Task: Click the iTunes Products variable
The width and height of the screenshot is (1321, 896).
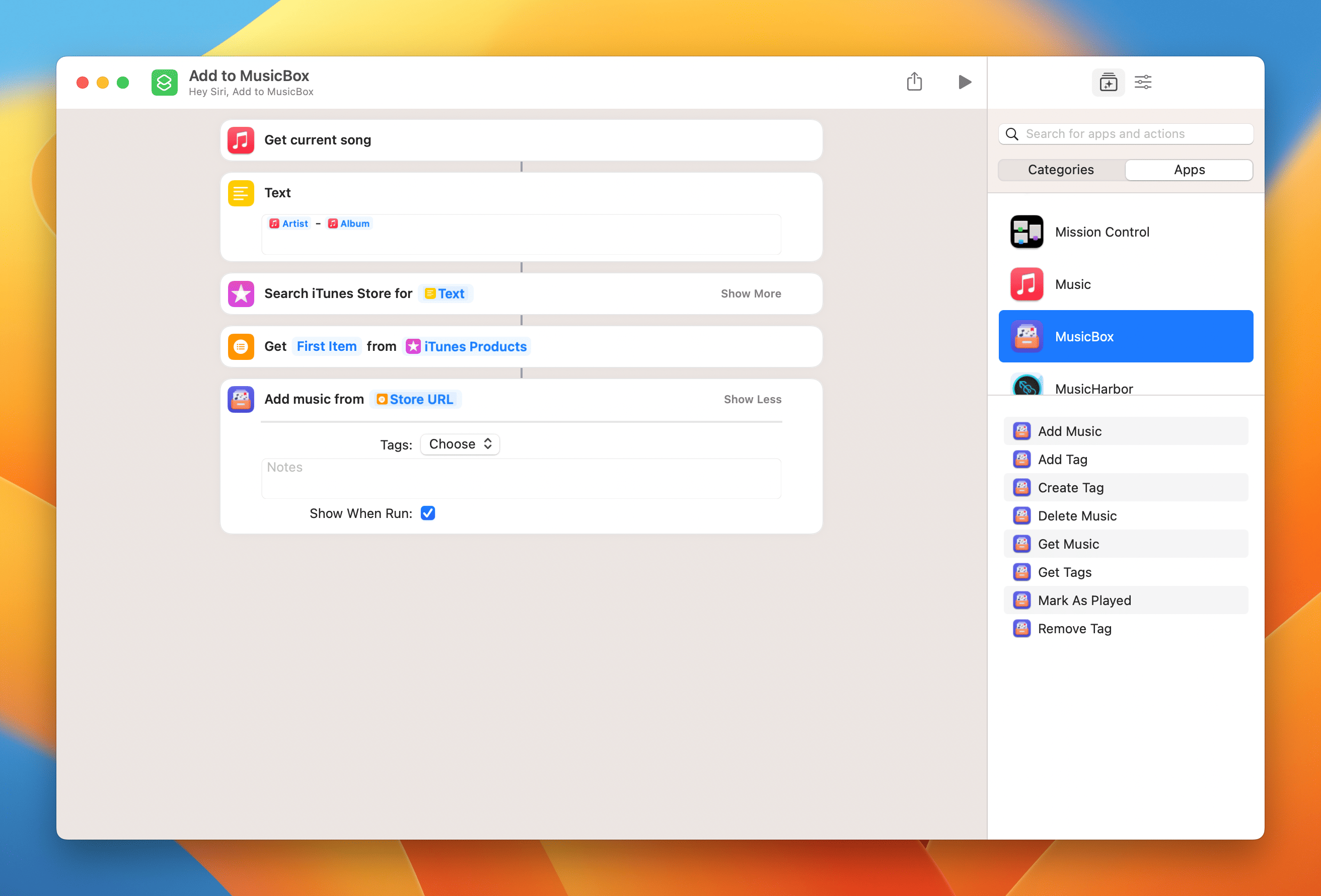Action: [x=467, y=347]
